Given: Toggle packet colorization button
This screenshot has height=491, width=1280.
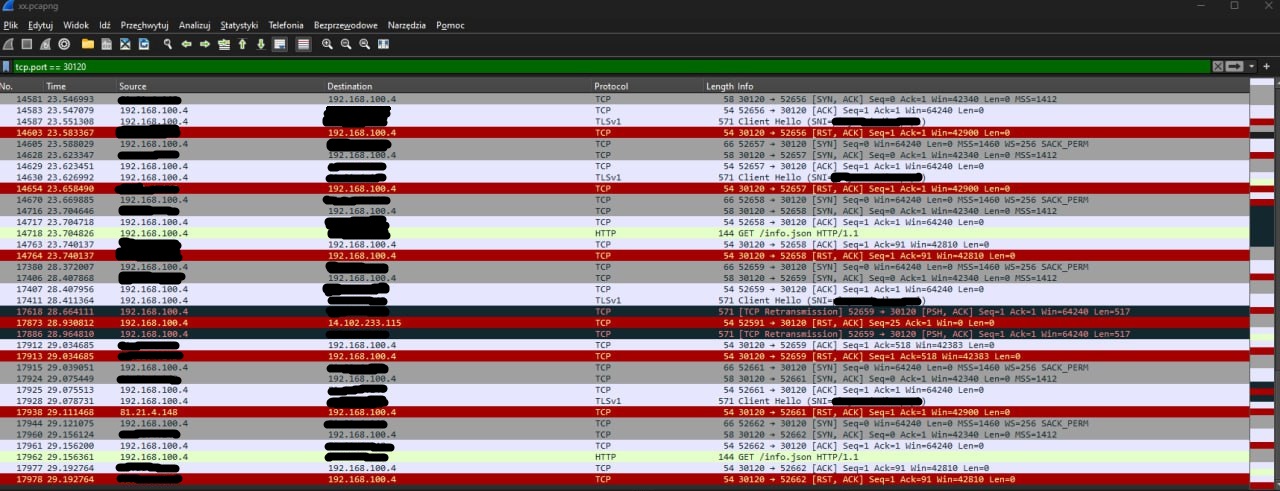Looking at the screenshot, I should pos(303,44).
